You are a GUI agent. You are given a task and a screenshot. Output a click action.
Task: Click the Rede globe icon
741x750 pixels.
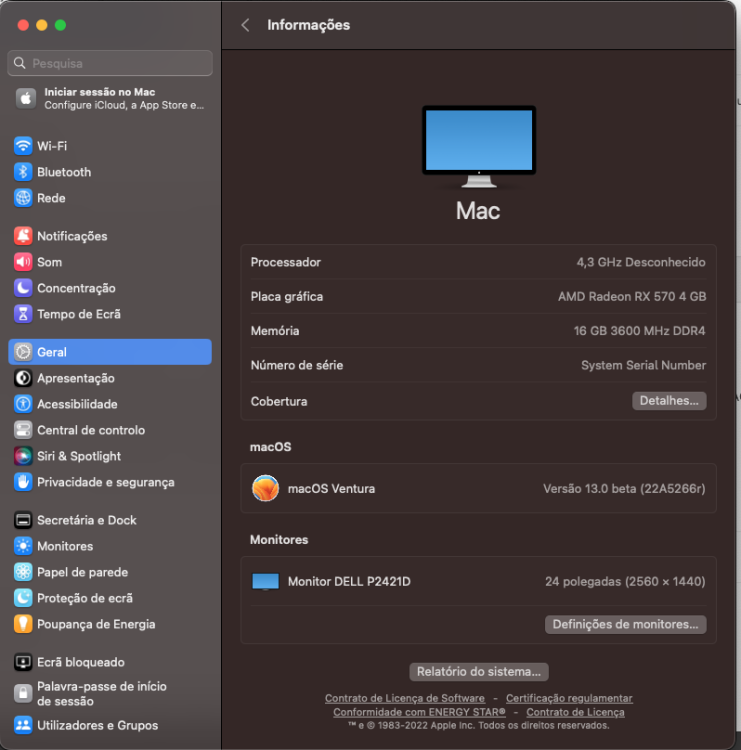point(23,198)
